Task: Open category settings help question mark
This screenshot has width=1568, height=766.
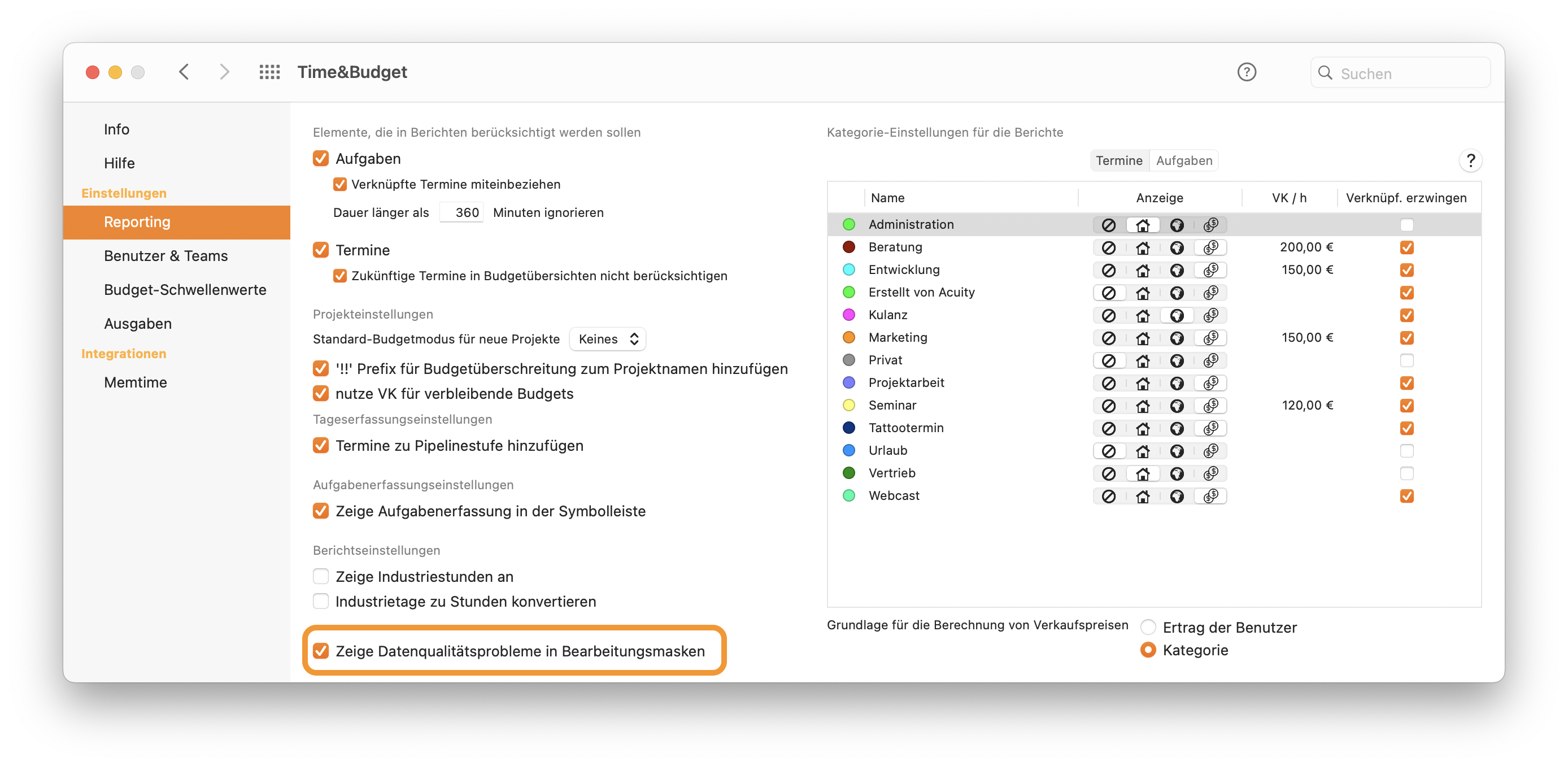Action: (x=1470, y=161)
